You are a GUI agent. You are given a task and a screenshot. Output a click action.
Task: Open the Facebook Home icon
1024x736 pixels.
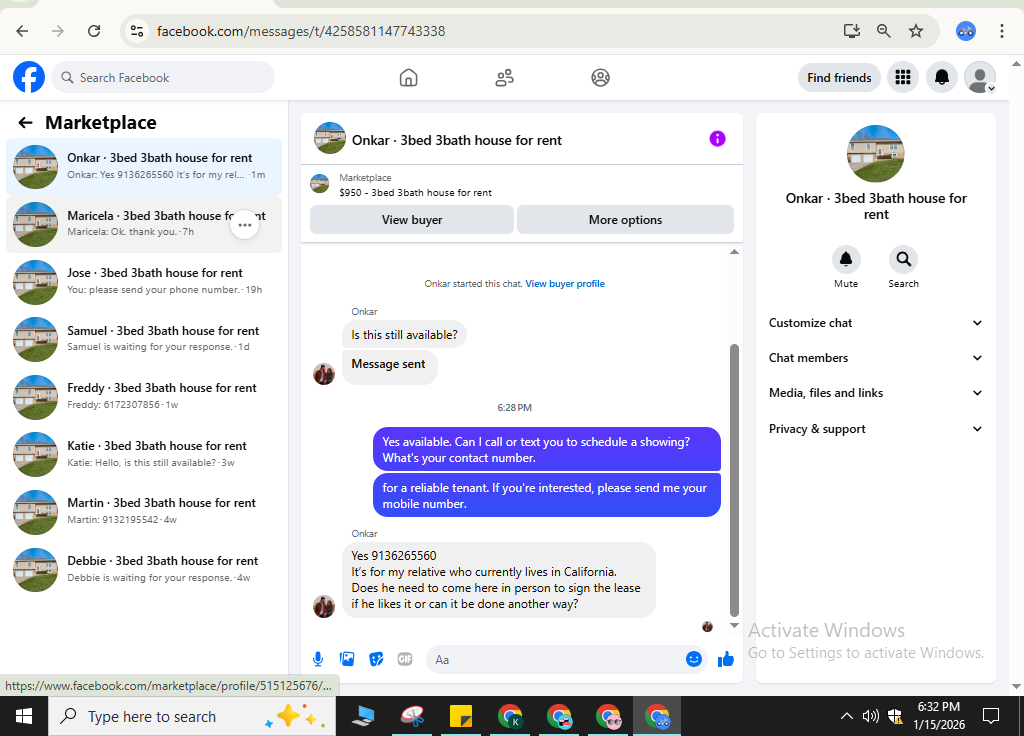point(408,78)
